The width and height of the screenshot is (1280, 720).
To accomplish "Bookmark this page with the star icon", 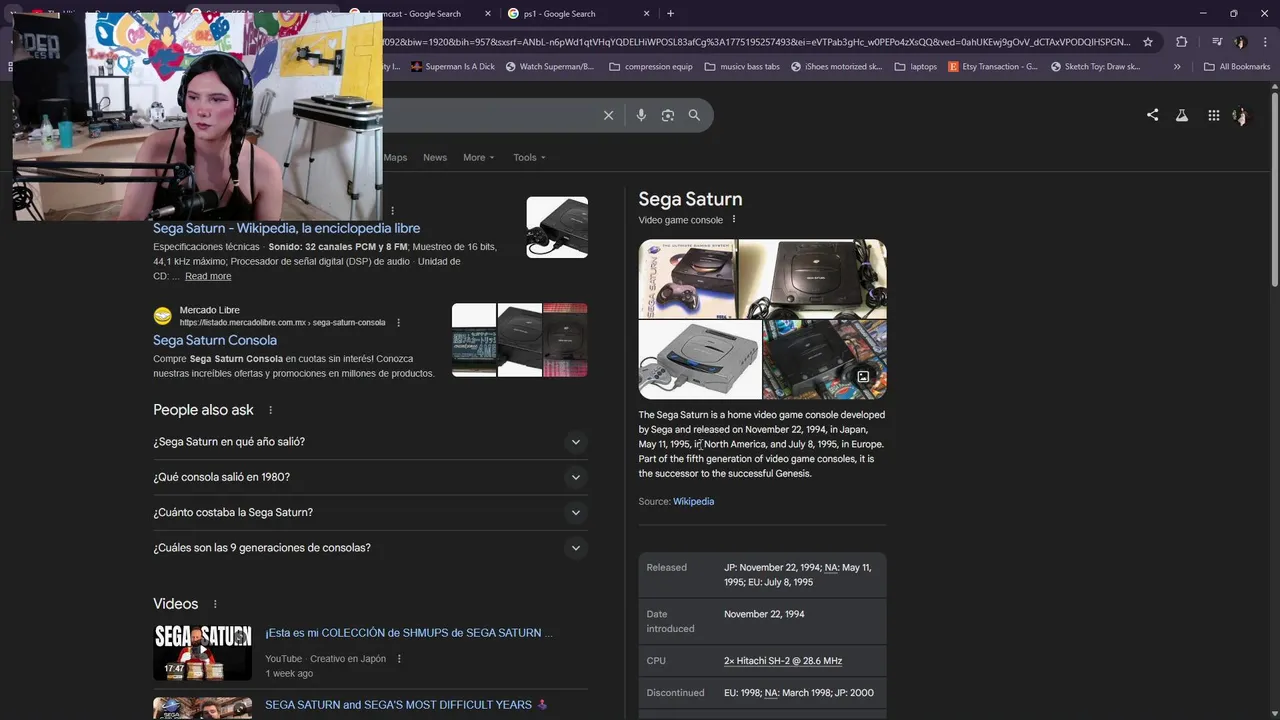I will [1148, 42].
